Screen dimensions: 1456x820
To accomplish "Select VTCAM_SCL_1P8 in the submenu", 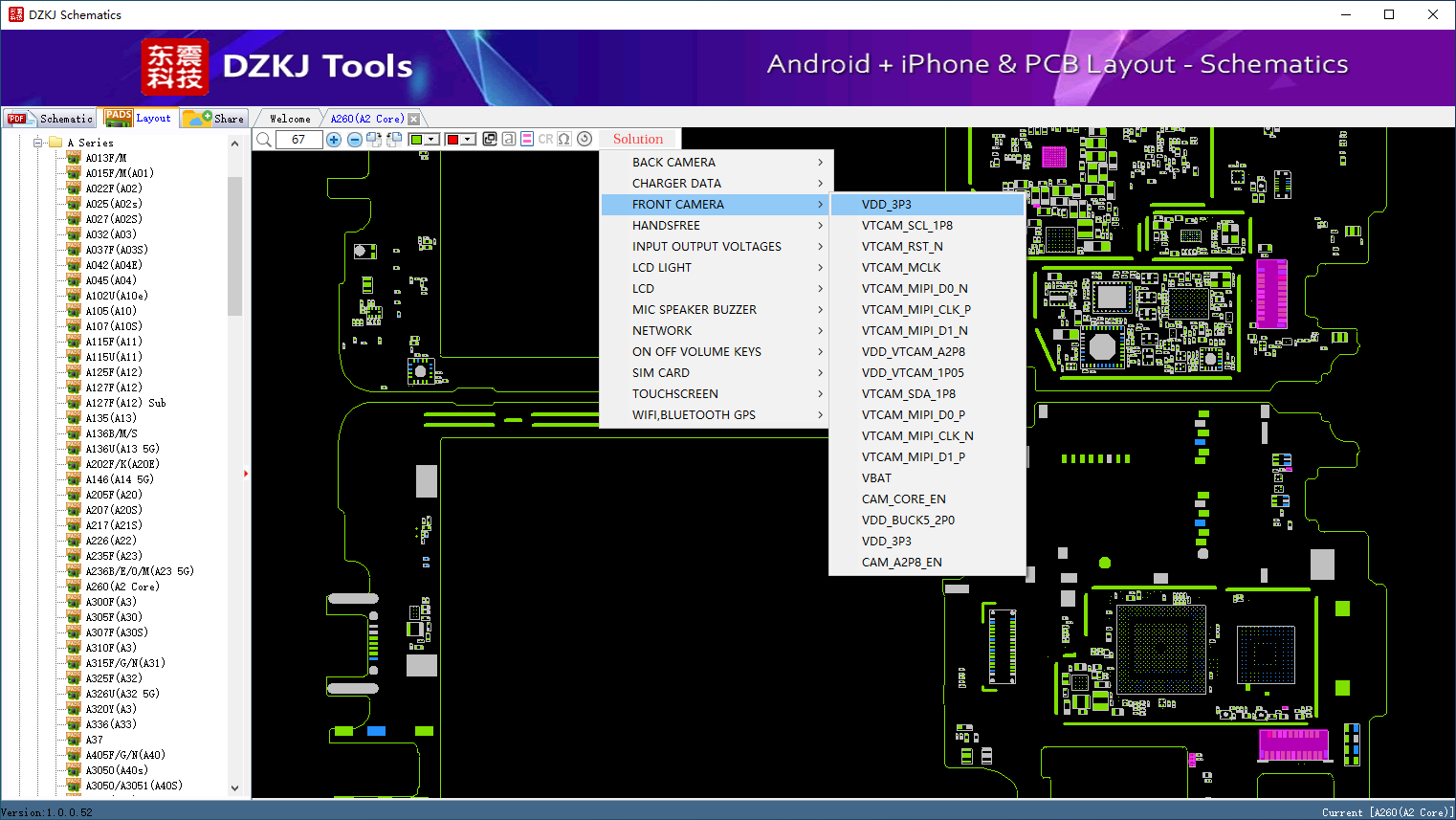I will pos(928,226).
